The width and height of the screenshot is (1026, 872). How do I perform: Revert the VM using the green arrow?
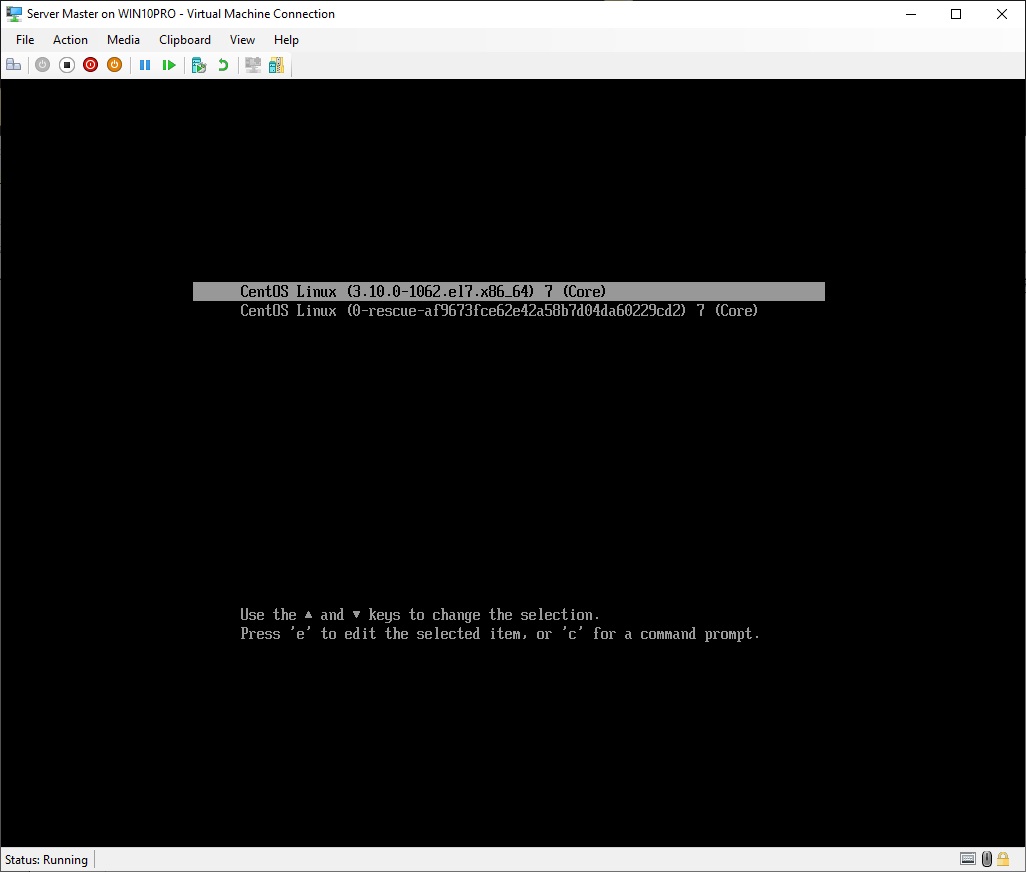(223, 65)
